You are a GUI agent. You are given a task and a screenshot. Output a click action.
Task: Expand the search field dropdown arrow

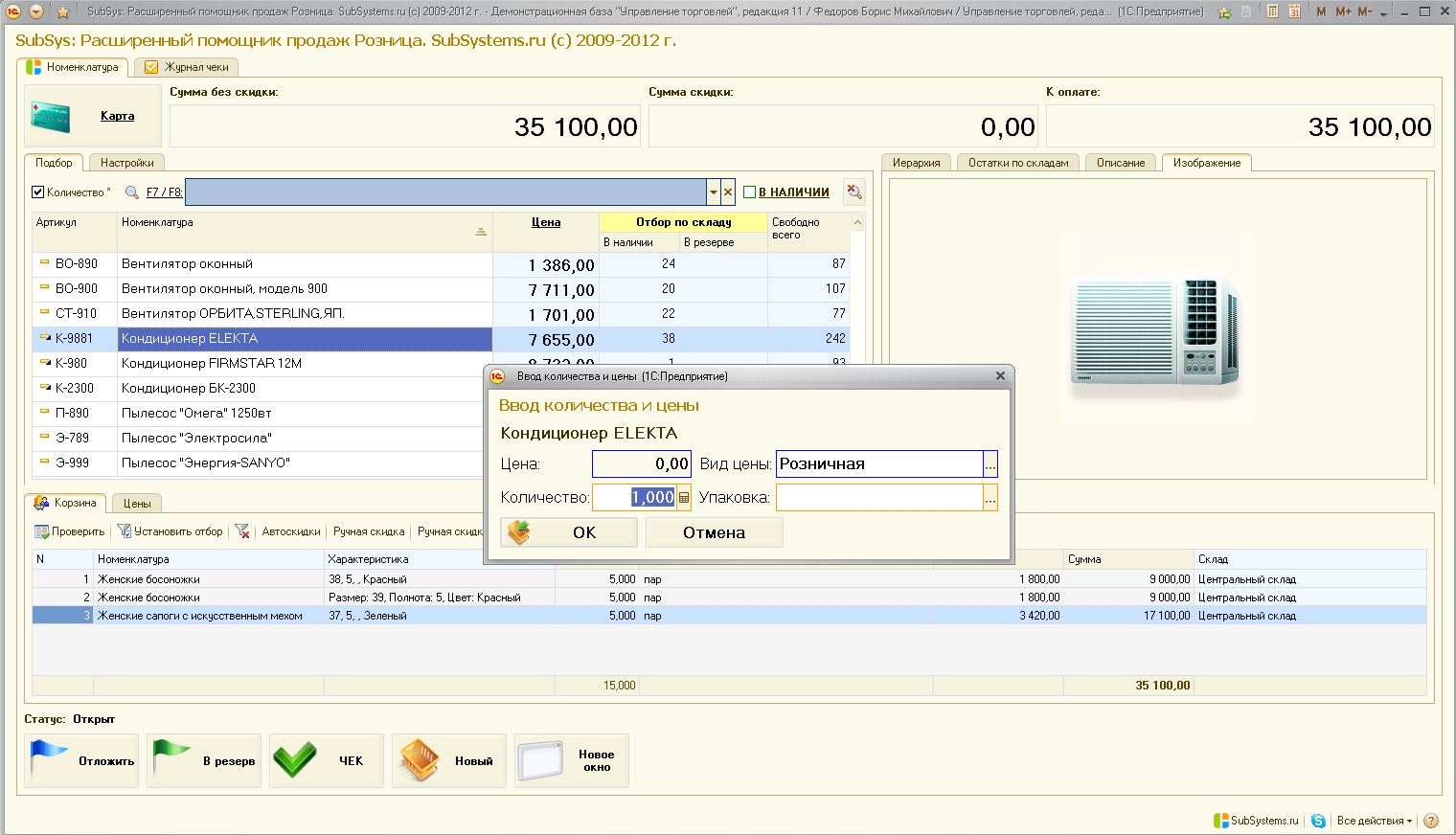pos(714,192)
